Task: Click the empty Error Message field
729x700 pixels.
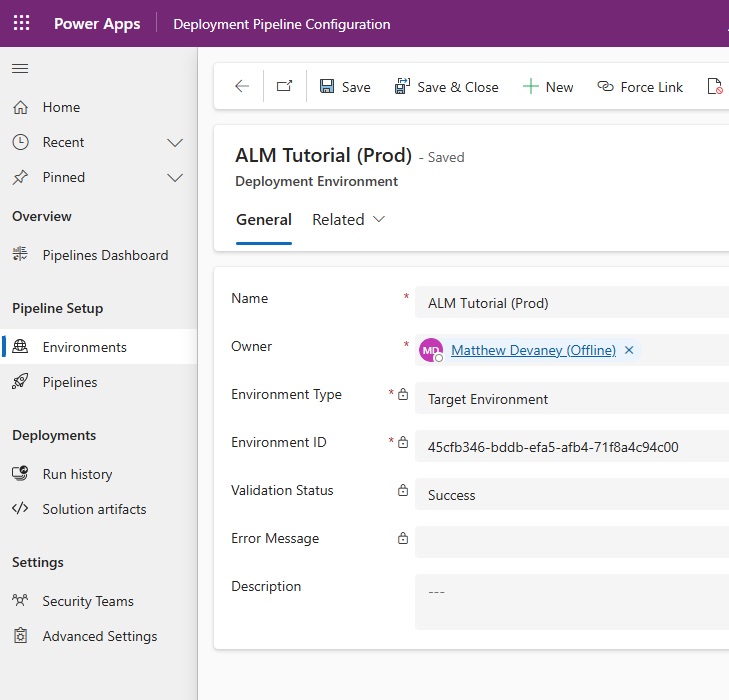Action: (572, 542)
